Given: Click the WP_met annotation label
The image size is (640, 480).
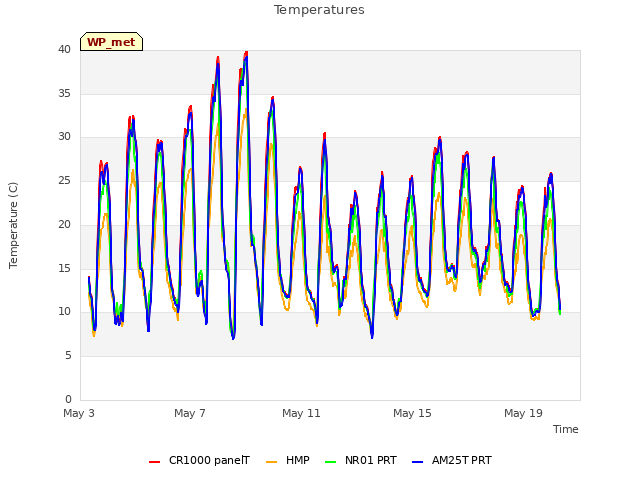Looking at the screenshot, I should coord(111,42).
